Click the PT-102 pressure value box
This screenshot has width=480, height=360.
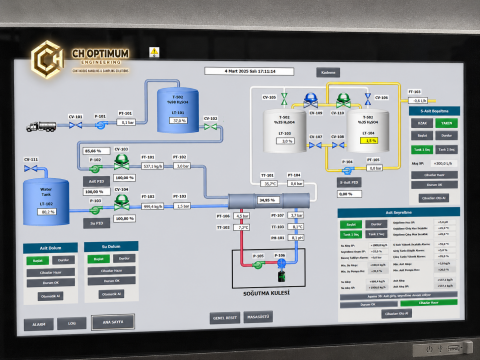click(x=182, y=166)
